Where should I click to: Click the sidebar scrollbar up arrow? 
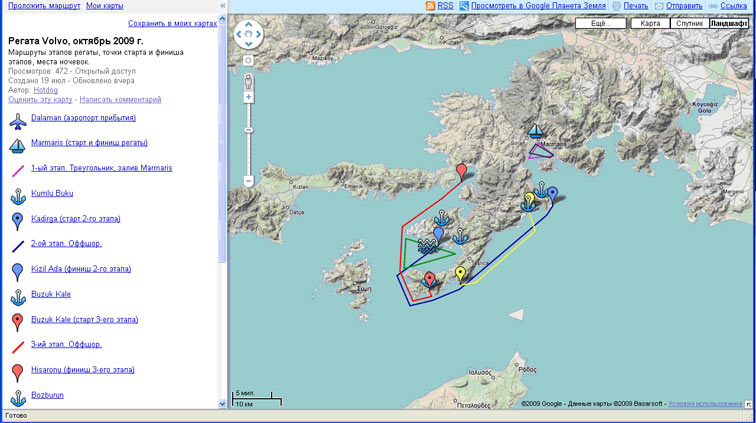pyautogui.click(x=222, y=19)
